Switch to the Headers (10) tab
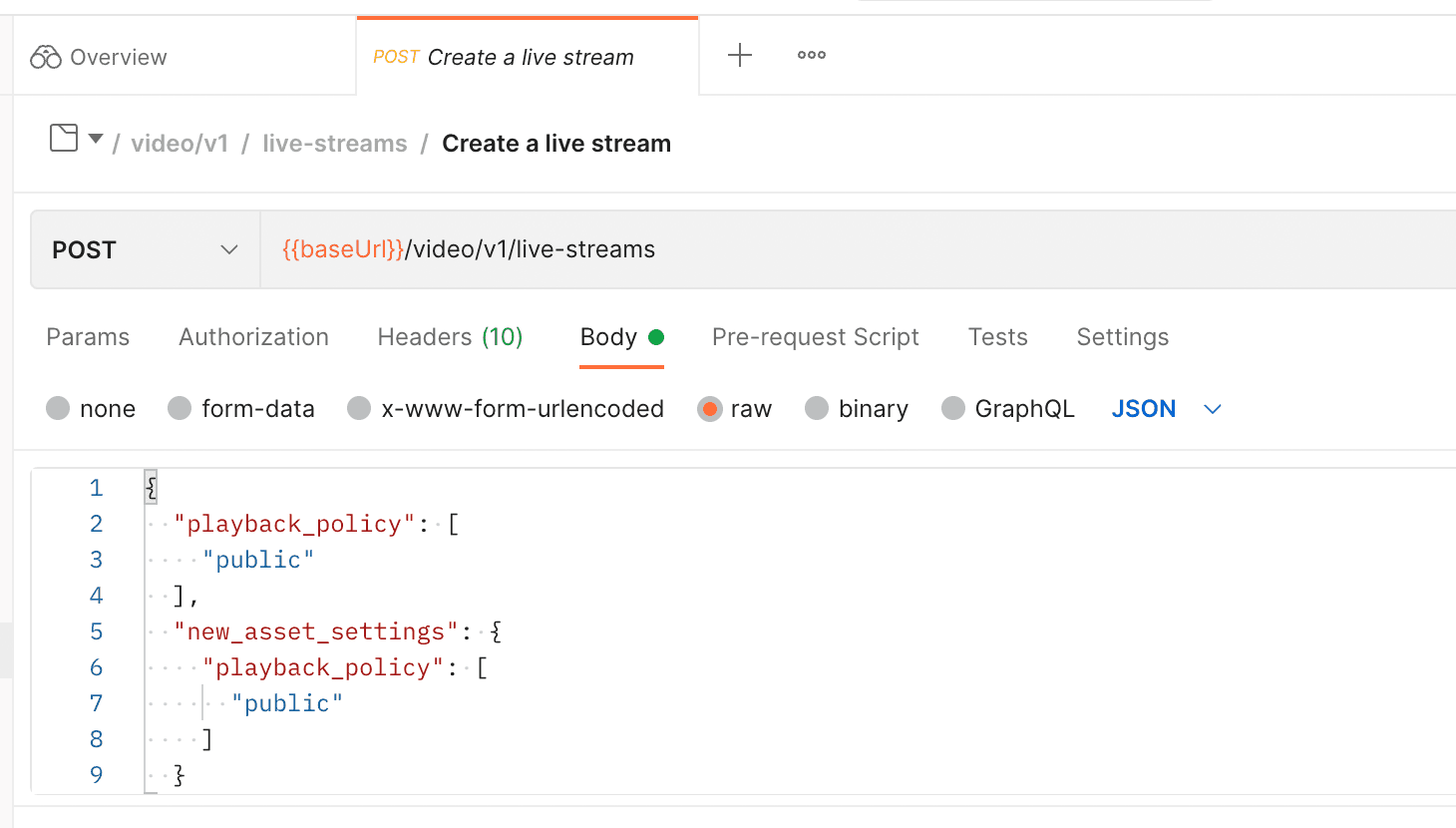This screenshot has height=828, width=1456. (449, 336)
